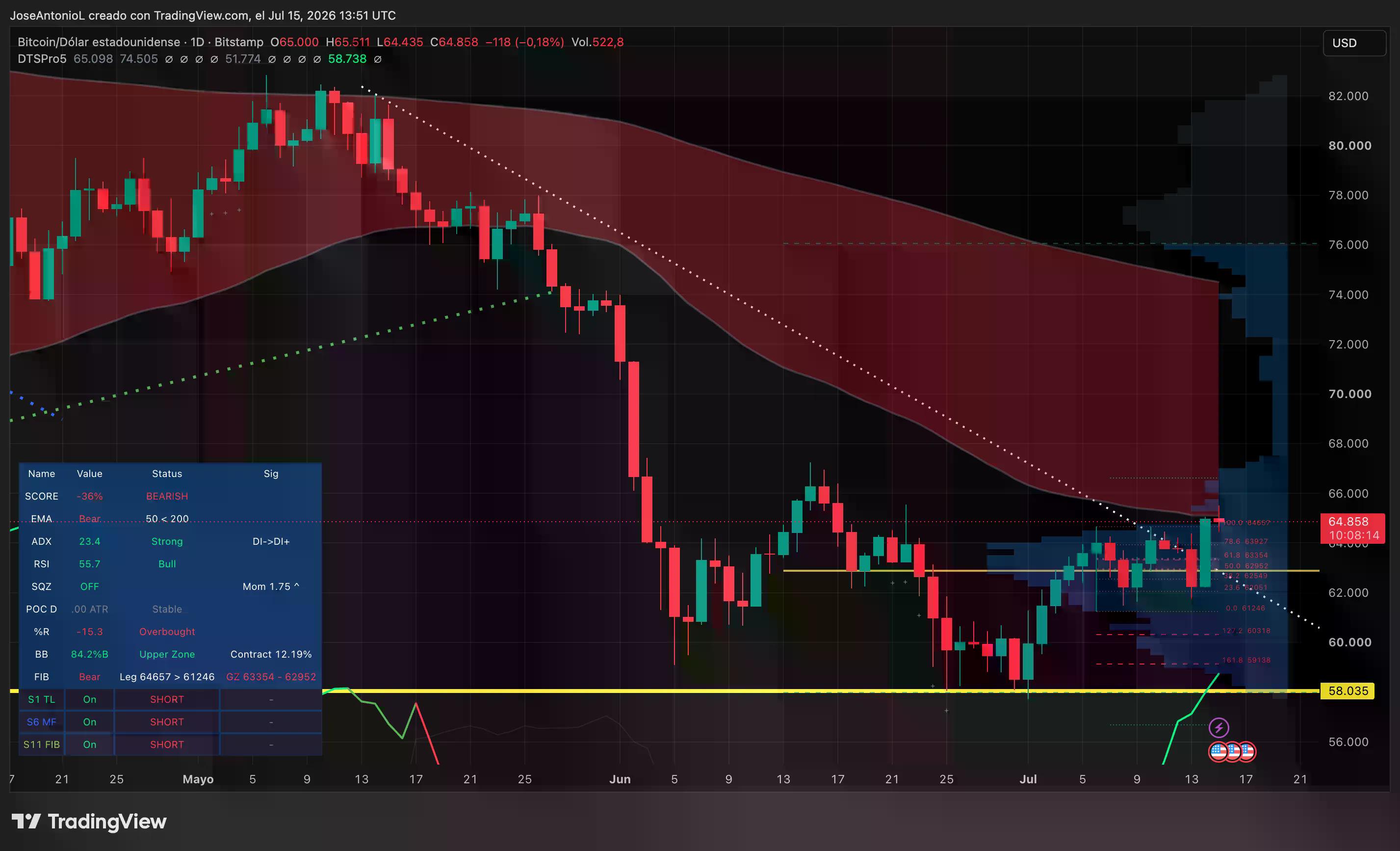Click the low value L64.435
The height and width of the screenshot is (851, 1400).
pos(400,42)
